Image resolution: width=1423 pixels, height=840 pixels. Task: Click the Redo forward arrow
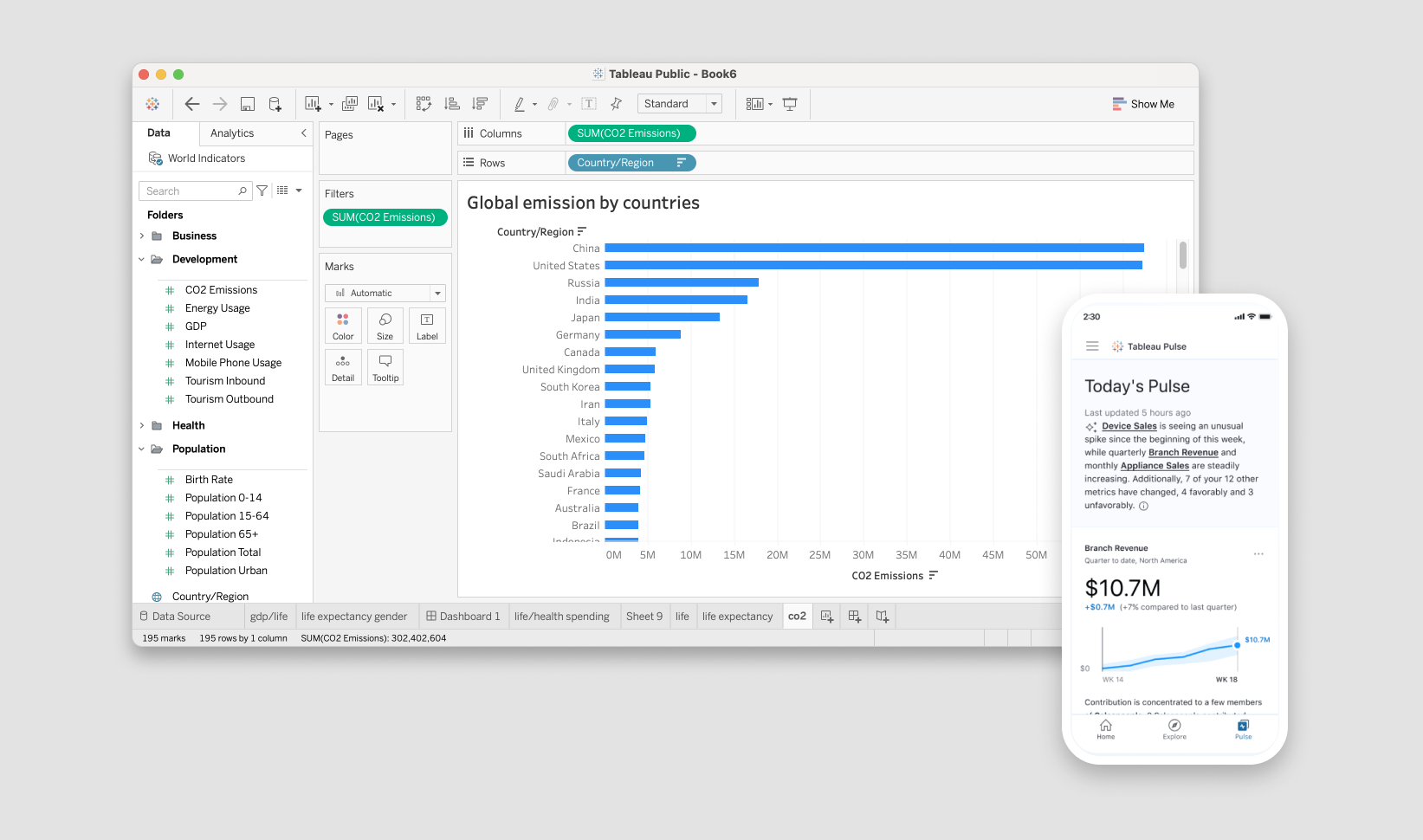(x=220, y=104)
